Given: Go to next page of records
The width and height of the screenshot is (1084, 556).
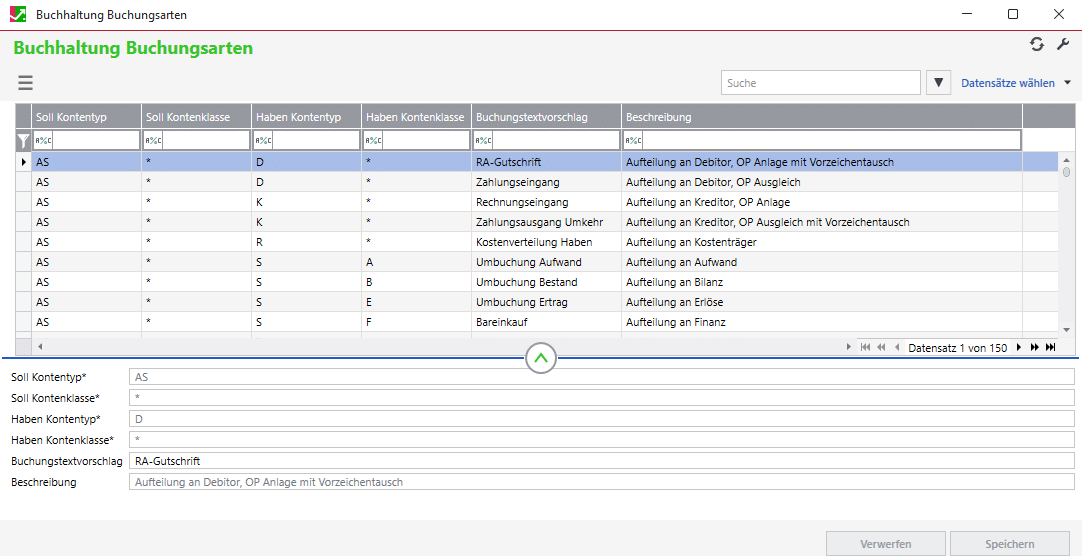Looking at the screenshot, I should point(1034,347).
